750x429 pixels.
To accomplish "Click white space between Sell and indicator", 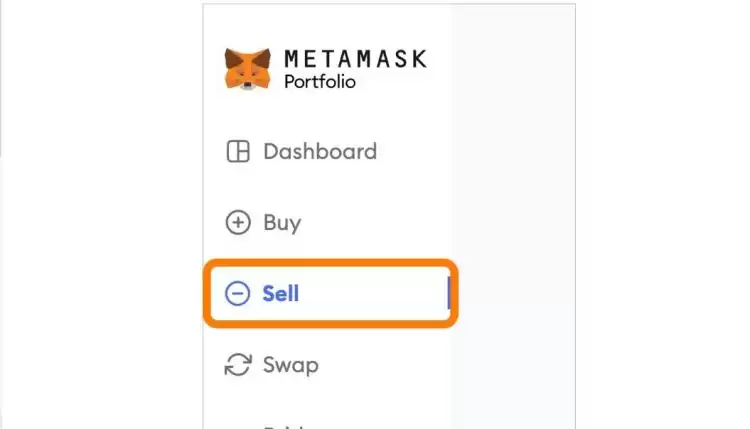I will pos(400,293).
